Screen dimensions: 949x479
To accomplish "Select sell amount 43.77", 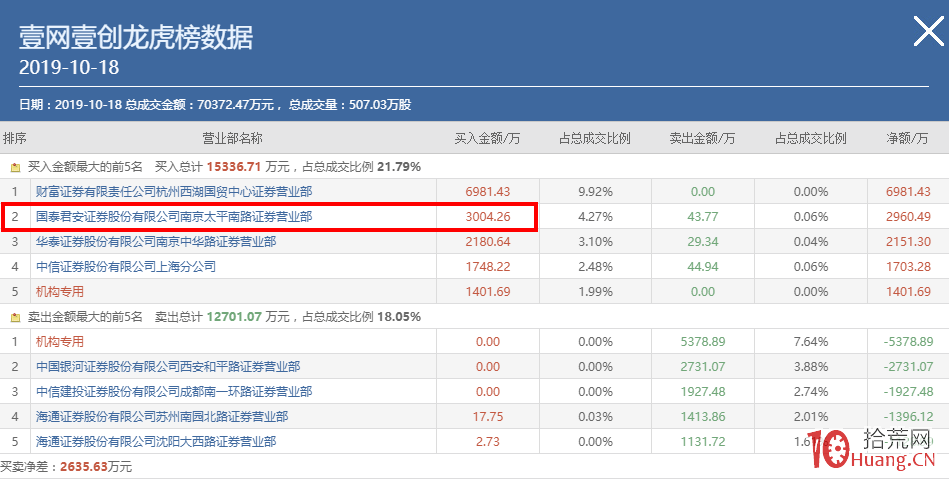I will point(703,217).
